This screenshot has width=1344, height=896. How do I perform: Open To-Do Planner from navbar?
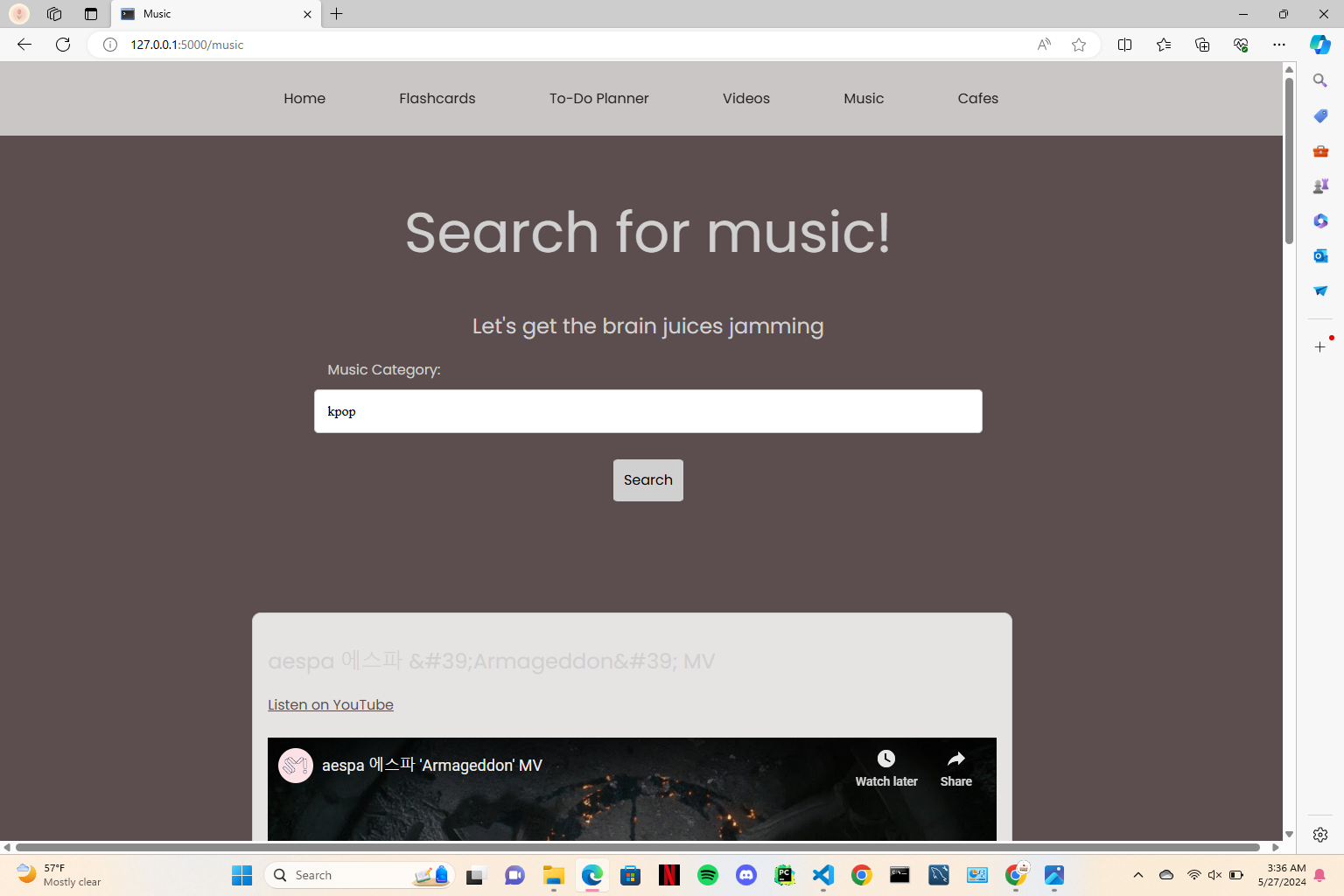599,99
